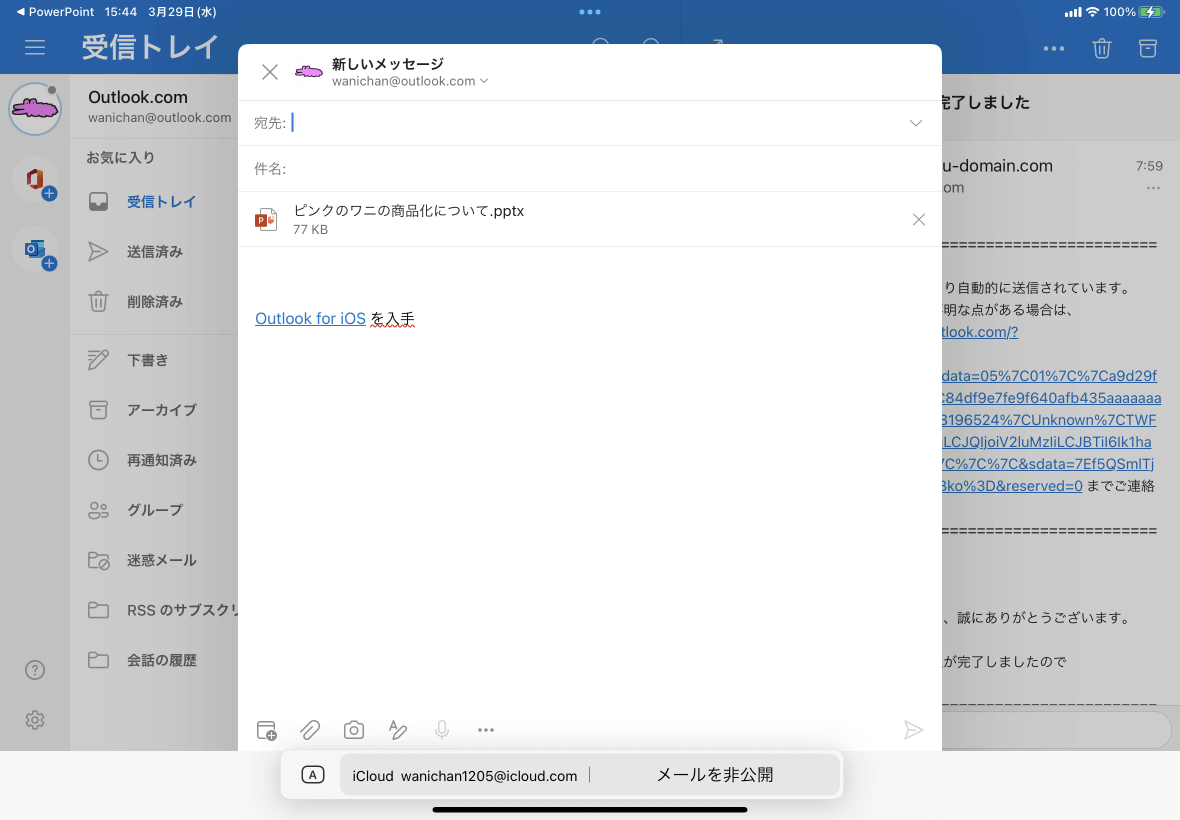The image size is (1180, 820).
Task: Tap the multitasking three dots at top
Action: click(590, 12)
